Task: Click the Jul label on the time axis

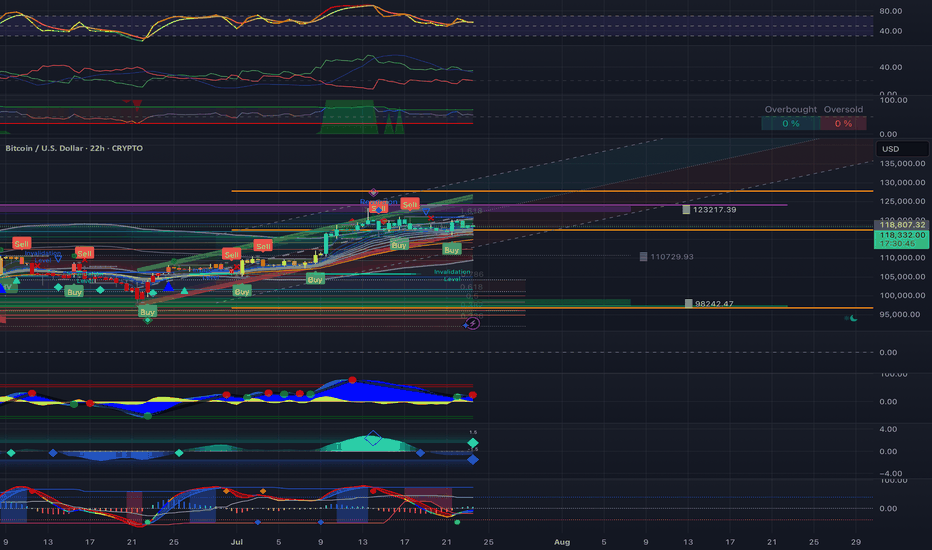Action: 237,542
